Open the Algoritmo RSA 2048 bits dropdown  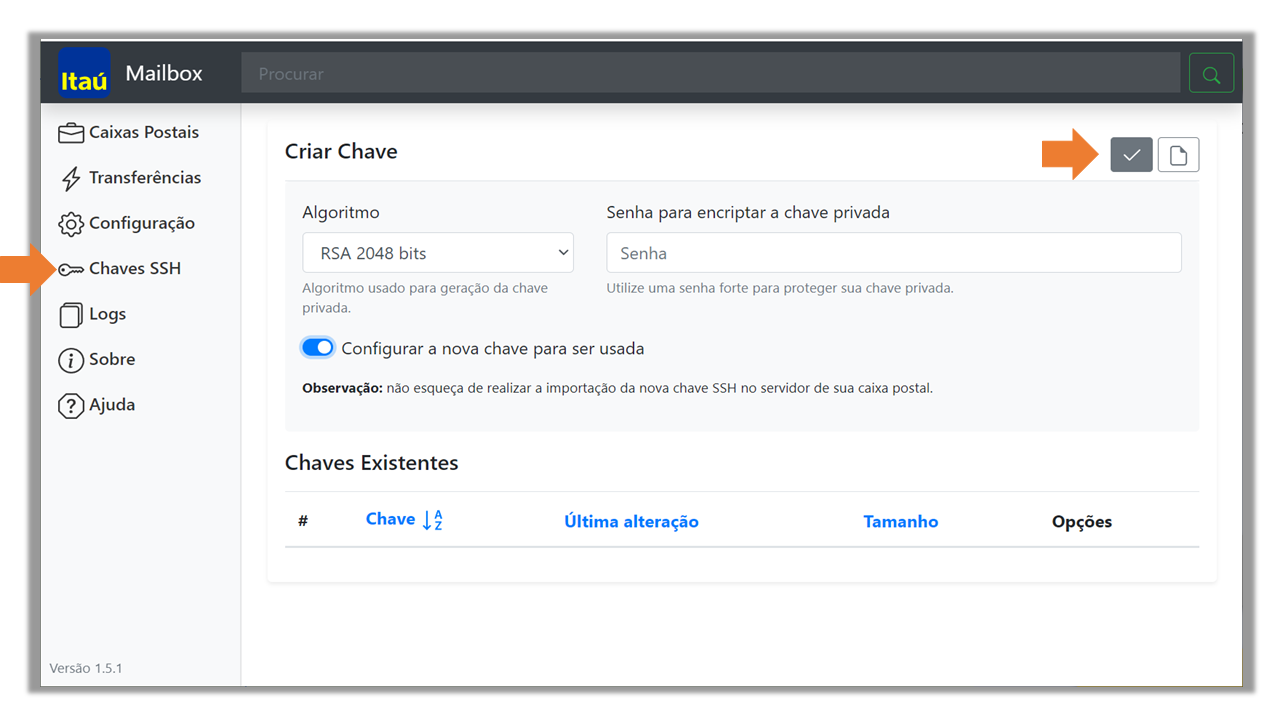438,253
